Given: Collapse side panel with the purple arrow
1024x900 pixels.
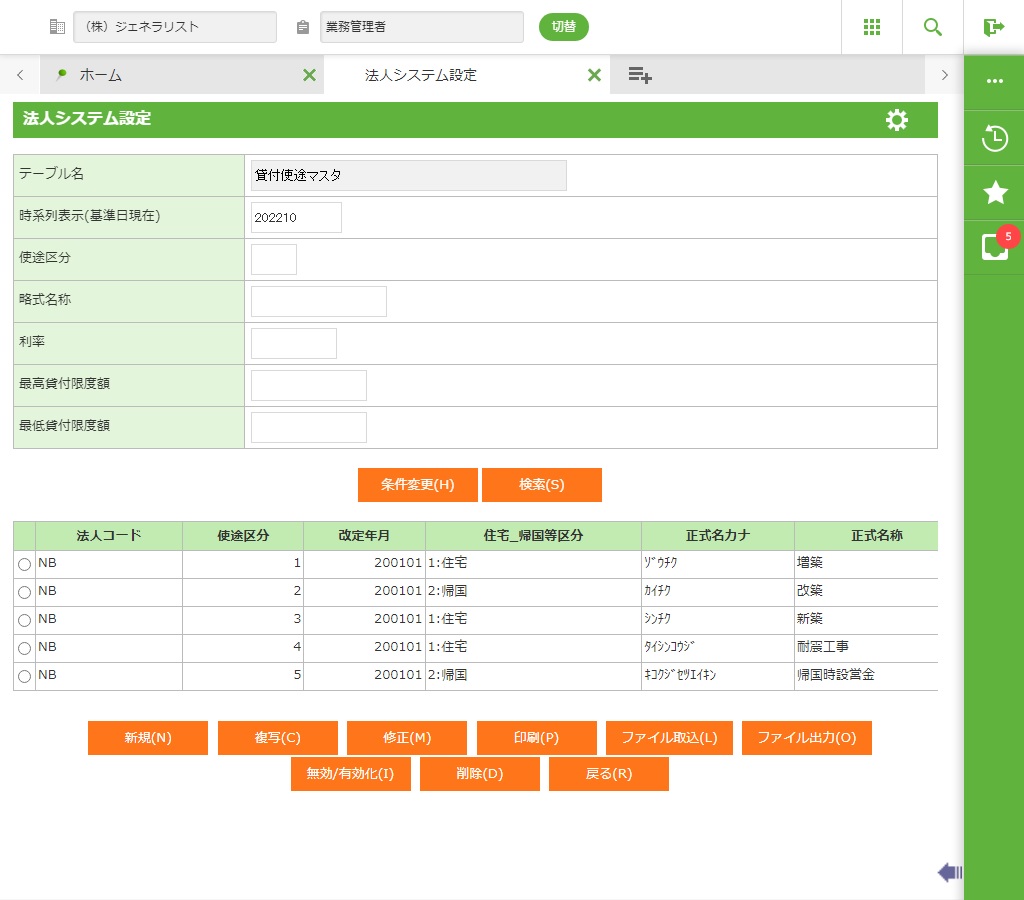Looking at the screenshot, I should tap(949, 873).
